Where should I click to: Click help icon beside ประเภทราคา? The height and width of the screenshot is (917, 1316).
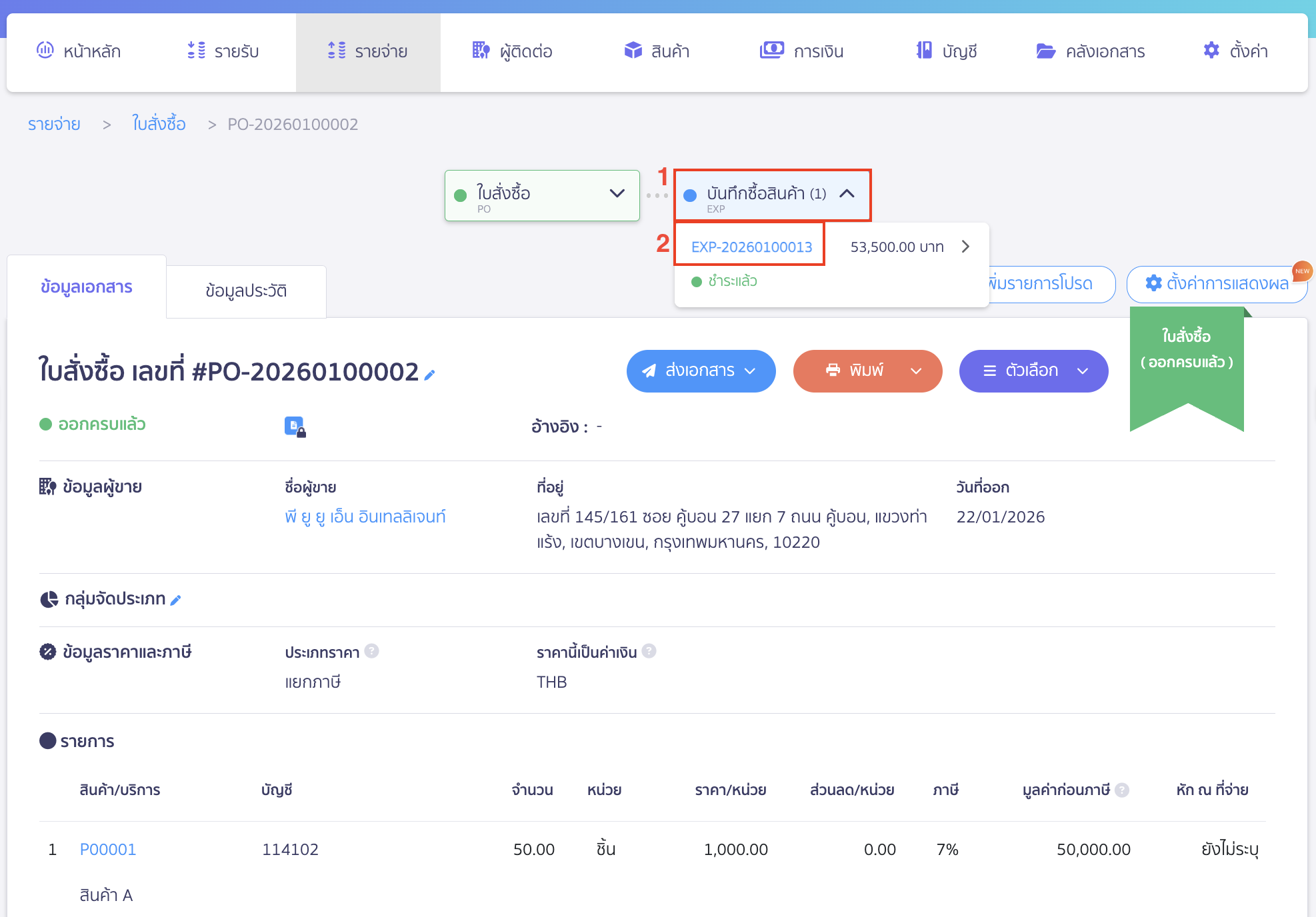372,651
